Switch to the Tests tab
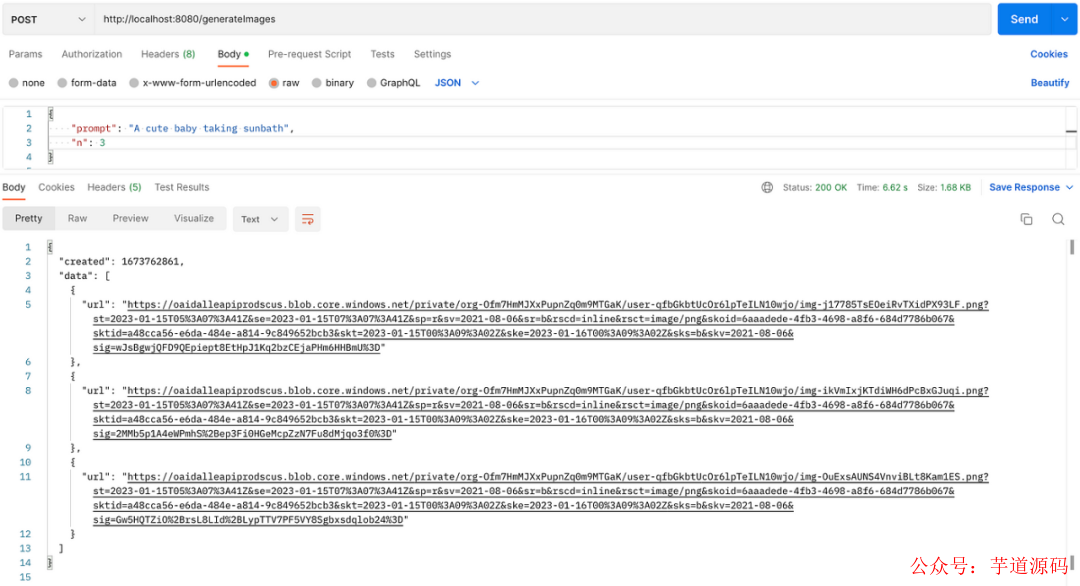Viewport: 1080px width, 586px height. [x=382, y=54]
